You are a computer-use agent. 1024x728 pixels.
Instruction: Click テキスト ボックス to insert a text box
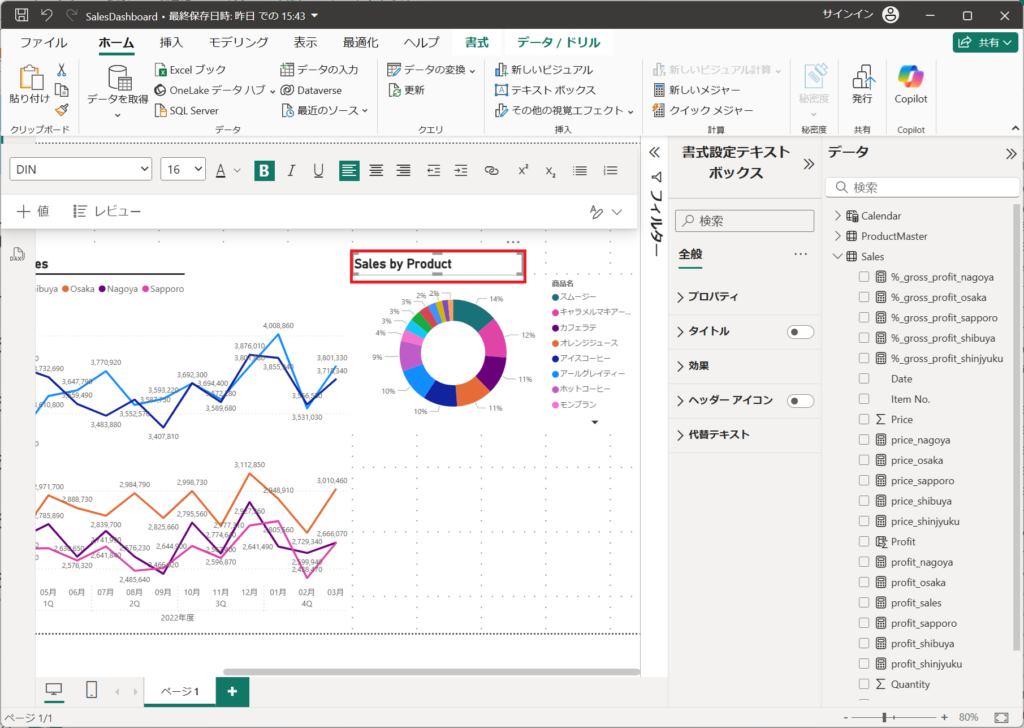[545, 90]
